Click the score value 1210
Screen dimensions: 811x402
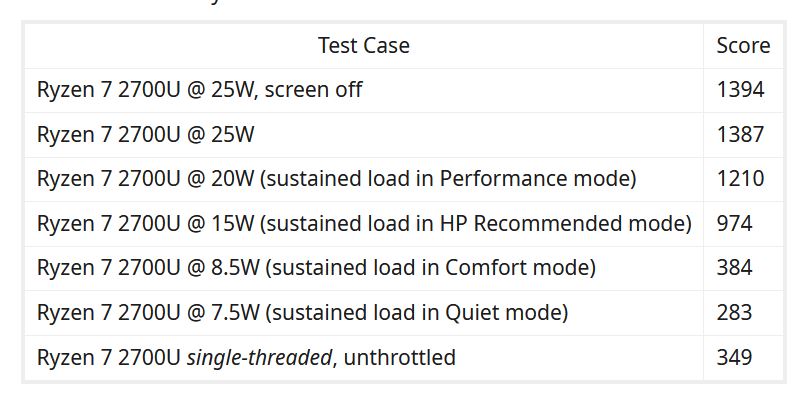point(740,179)
